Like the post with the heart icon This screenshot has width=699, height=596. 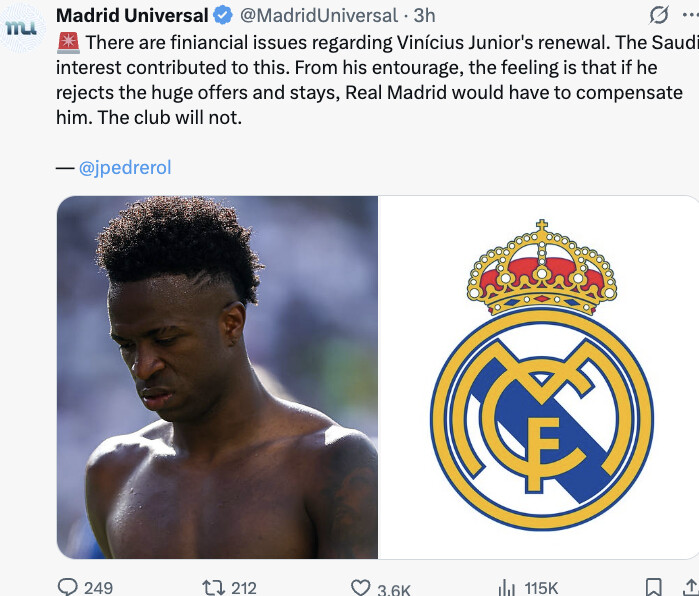361,588
